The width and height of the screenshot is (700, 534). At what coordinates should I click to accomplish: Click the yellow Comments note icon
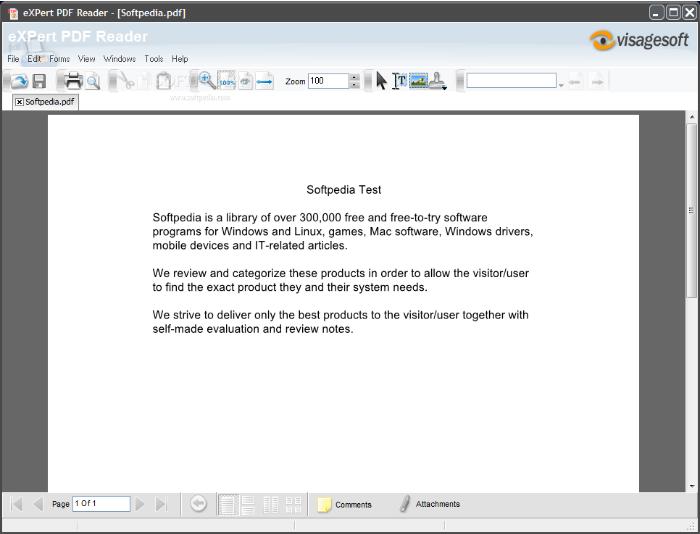324,505
